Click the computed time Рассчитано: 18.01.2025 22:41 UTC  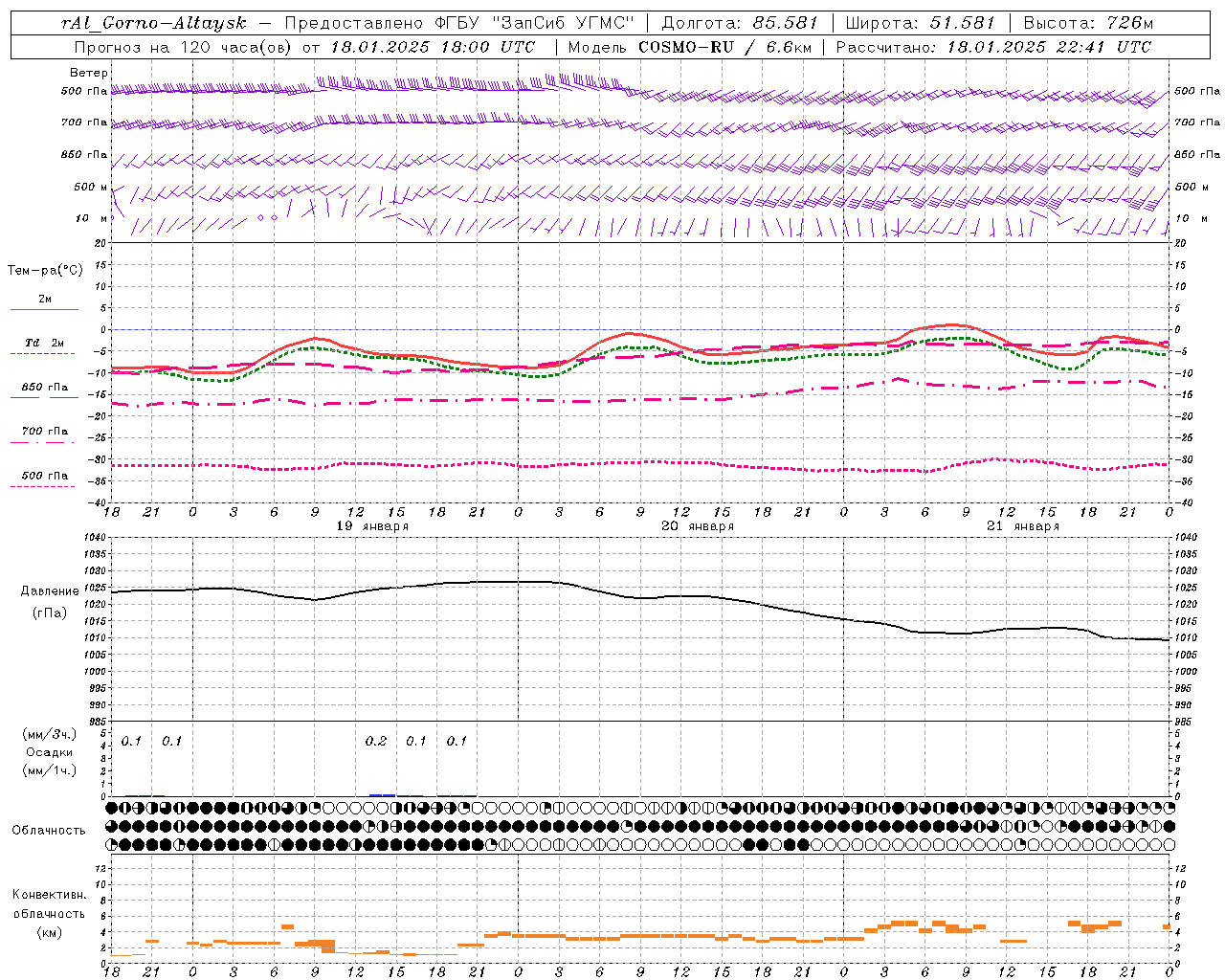[x=993, y=47]
